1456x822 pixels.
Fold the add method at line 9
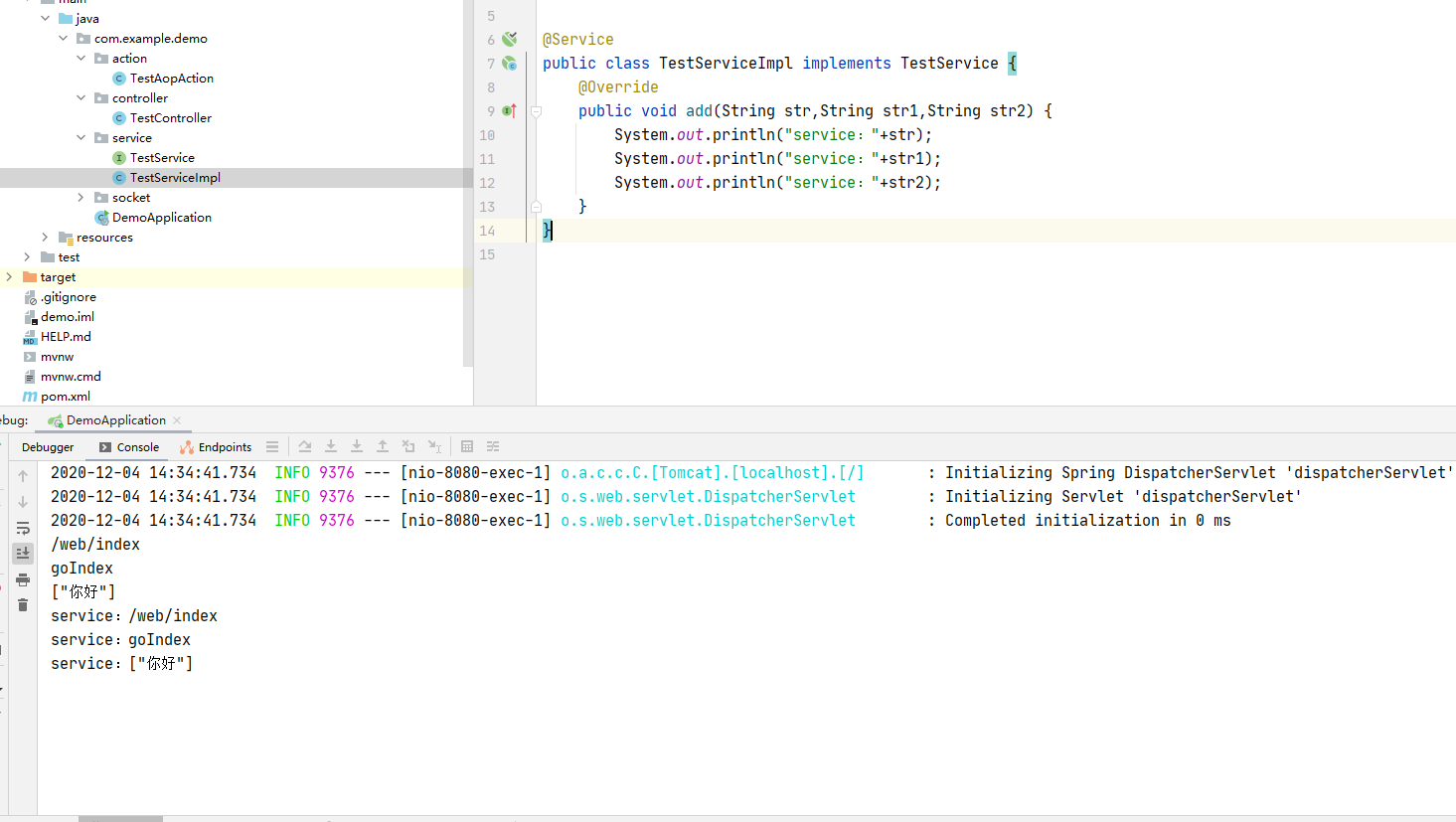pyautogui.click(x=536, y=111)
